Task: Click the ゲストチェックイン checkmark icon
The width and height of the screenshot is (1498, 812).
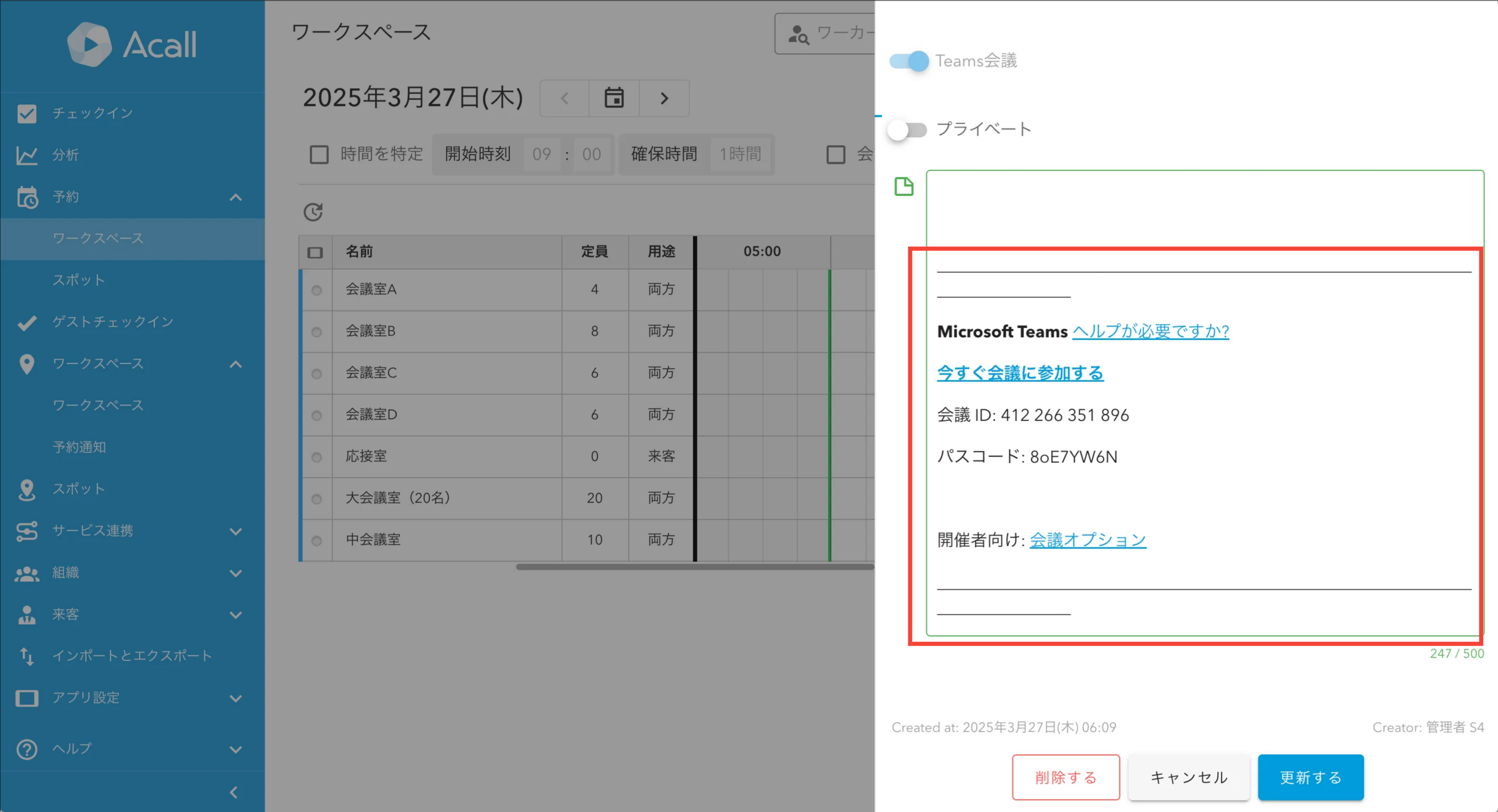Action: coord(27,322)
